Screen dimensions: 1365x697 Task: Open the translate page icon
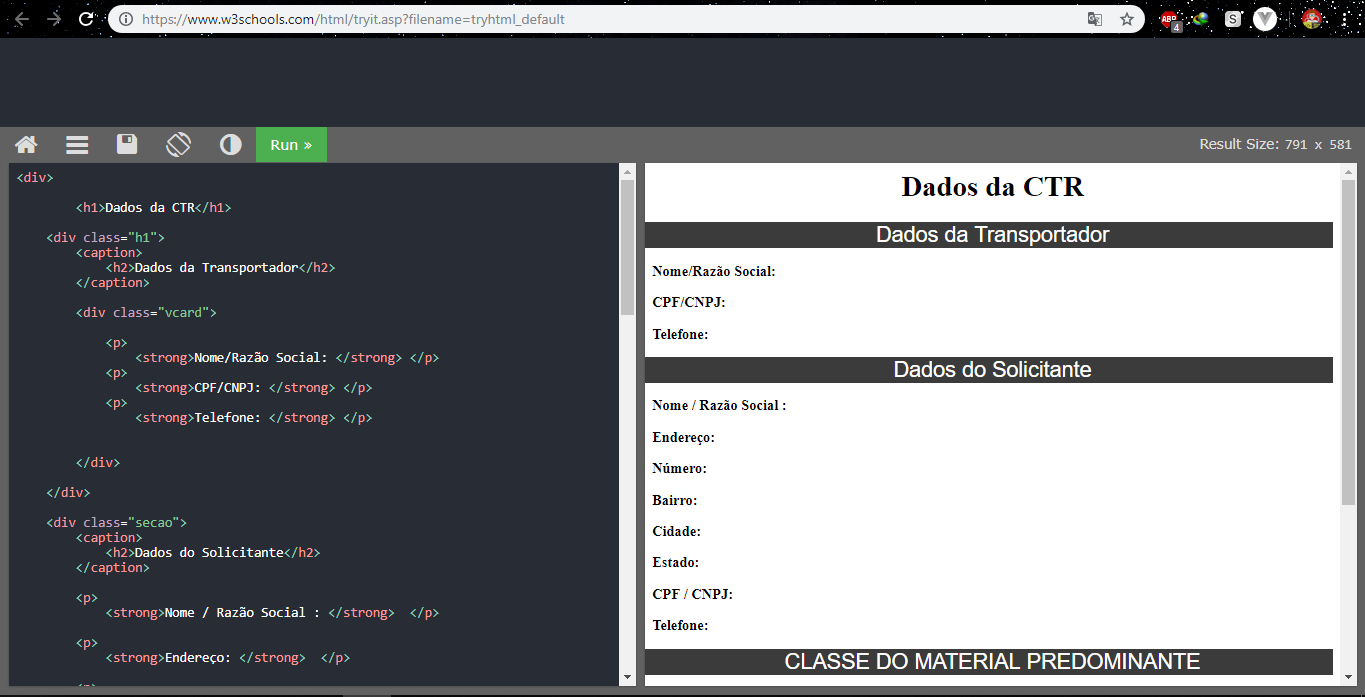coord(1095,19)
